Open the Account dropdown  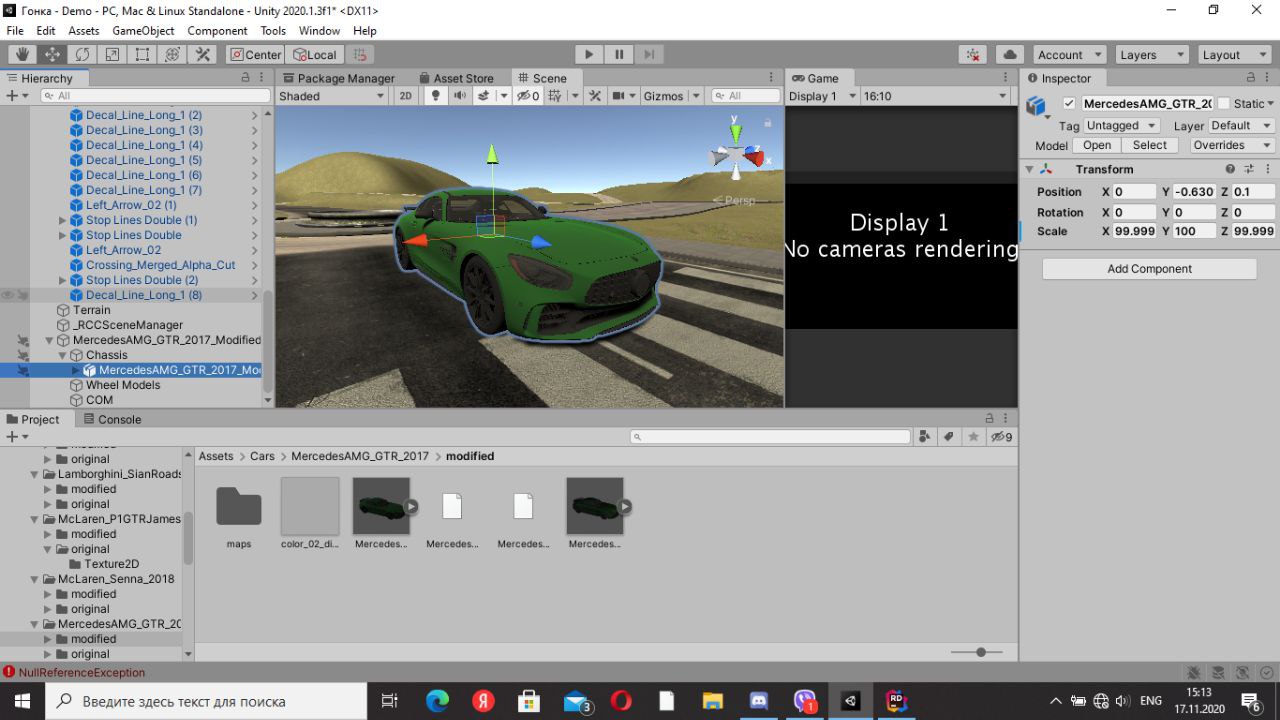pyautogui.click(x=1068, y=55)
